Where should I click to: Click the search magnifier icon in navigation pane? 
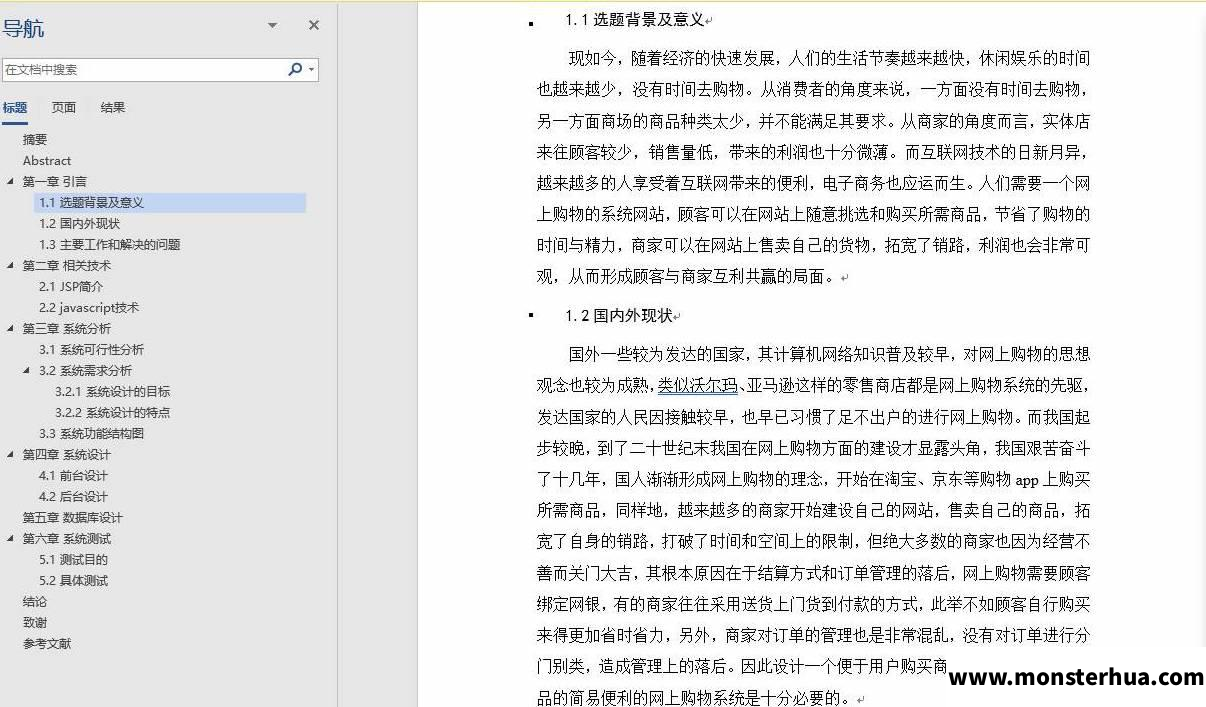pyautogui.click(x=294, y=69)
